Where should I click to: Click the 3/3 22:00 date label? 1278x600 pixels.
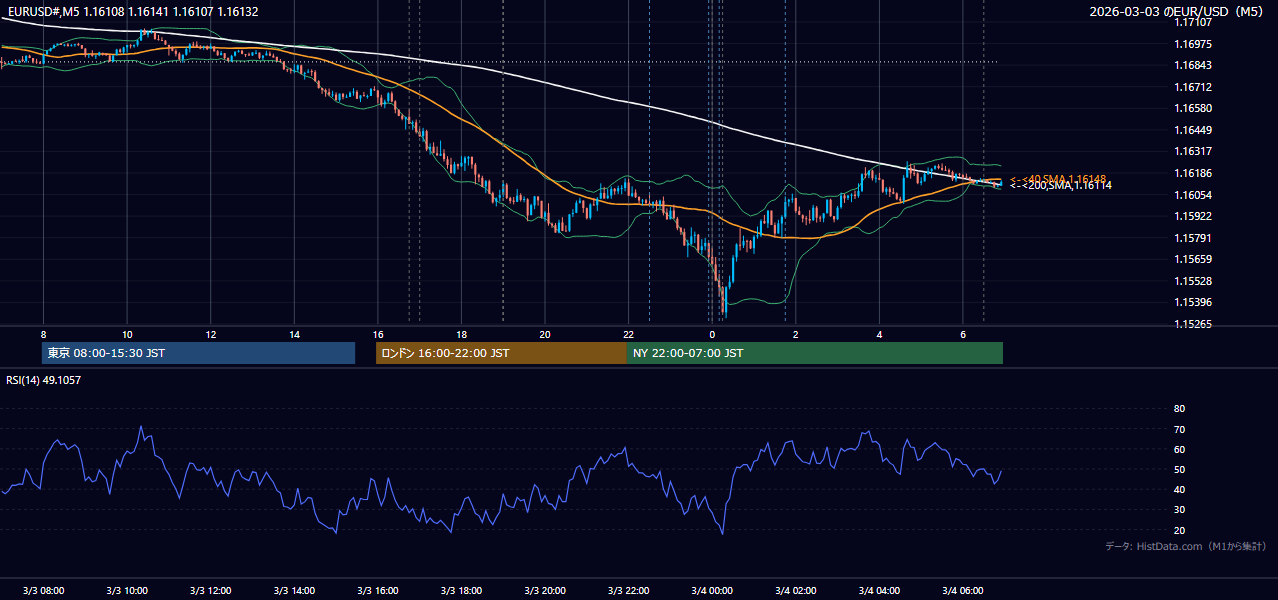[629, 590]
